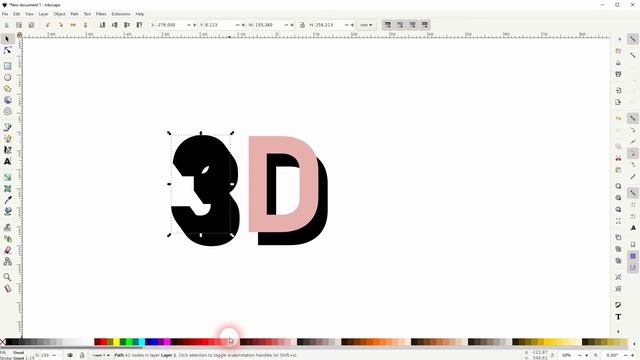Toggle current layer visibility eye
Image resolution: width=640 pixels, height=360 pixels.
pyautogui.click(x=70, y=356)
